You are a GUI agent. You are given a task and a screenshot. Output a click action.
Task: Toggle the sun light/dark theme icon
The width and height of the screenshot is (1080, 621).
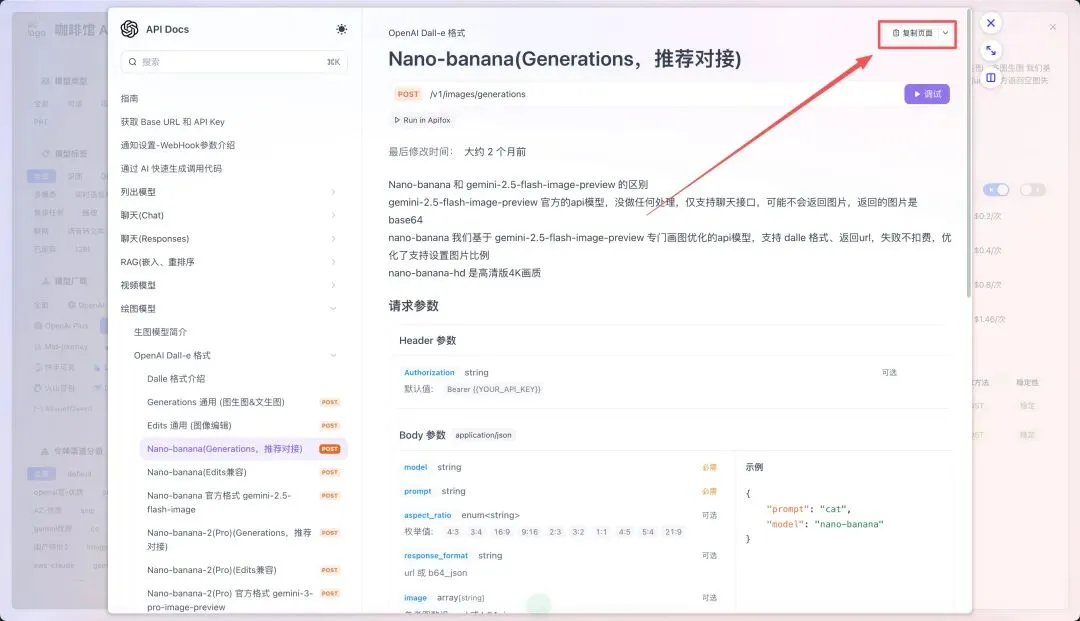(x=342, y=29)
